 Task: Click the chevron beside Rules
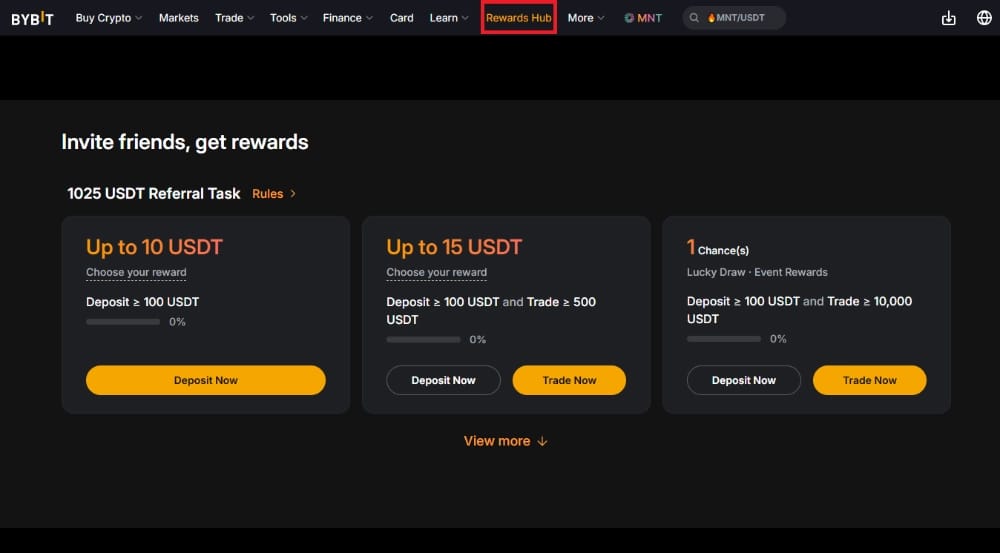pyautogui.click(x=293, y=193)
